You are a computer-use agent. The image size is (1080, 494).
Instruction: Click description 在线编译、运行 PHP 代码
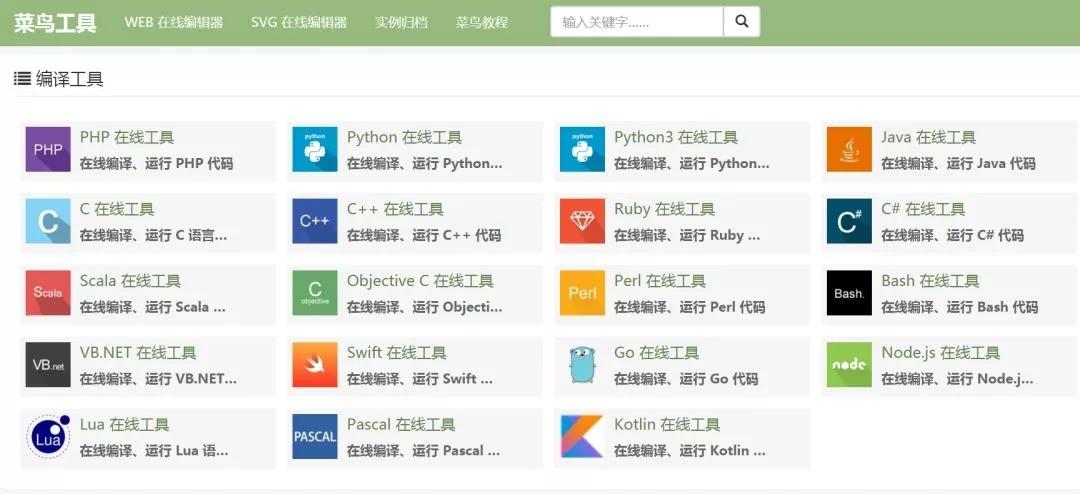156,163
